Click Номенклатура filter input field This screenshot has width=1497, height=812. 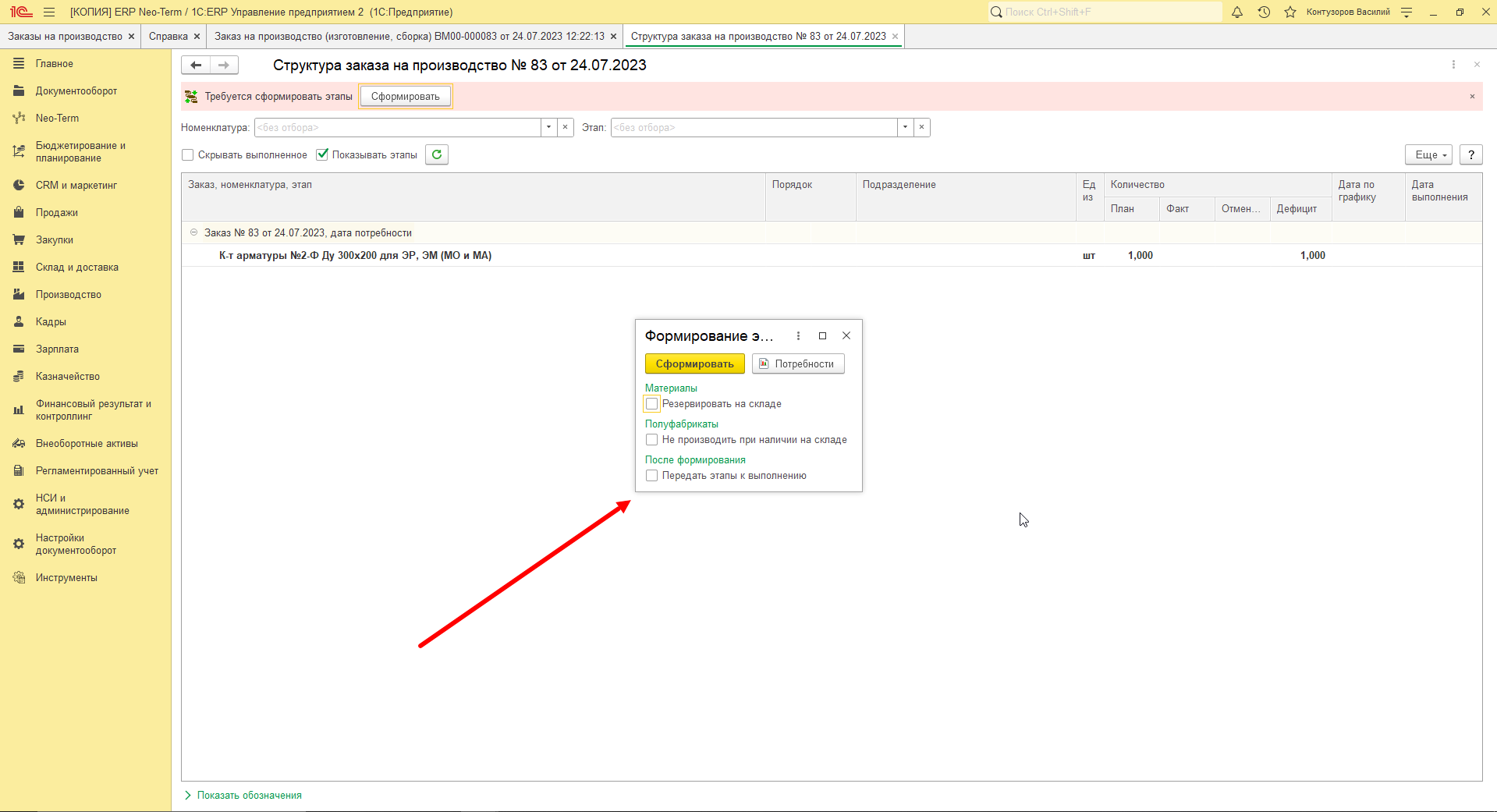[x=398, y=127]
